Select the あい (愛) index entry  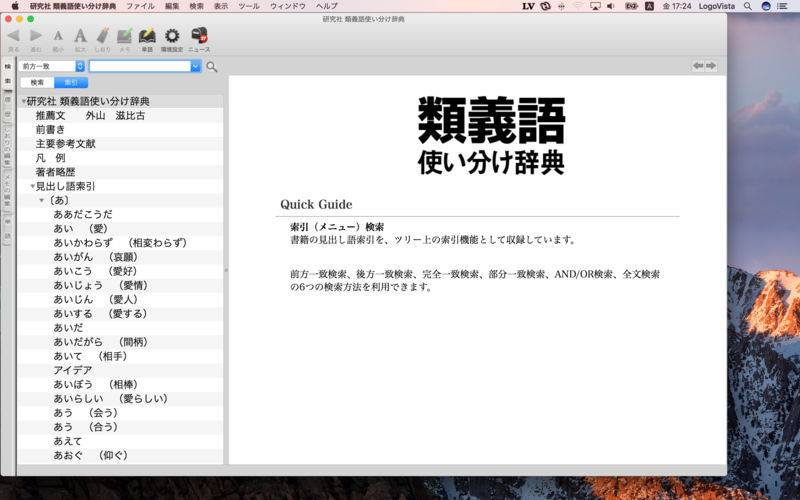(x=120, y=229)
